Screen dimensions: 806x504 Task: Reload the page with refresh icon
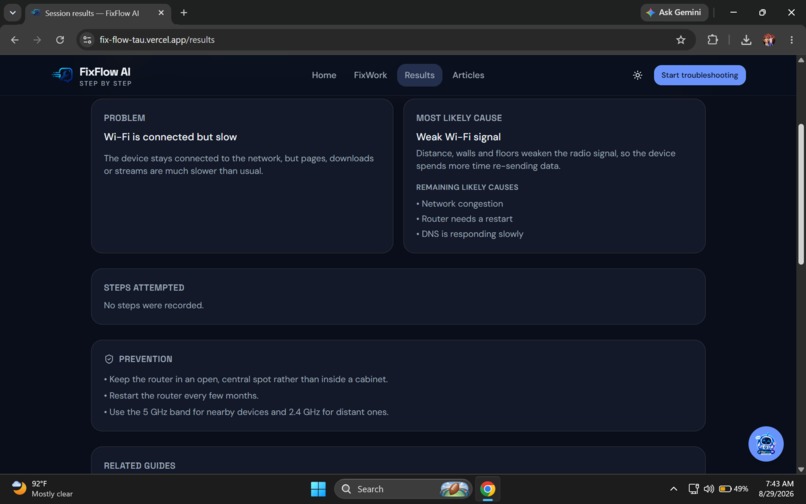[60, 40]
